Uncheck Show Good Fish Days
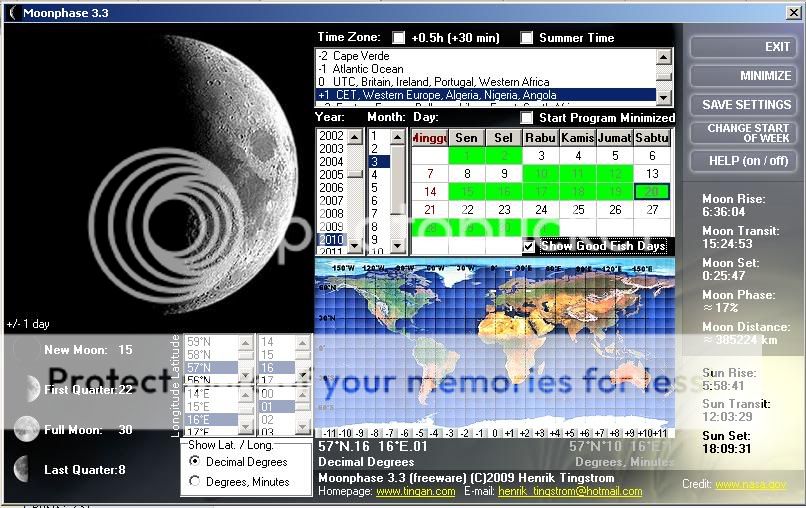 pyautogui.click(x=529, y=246)
